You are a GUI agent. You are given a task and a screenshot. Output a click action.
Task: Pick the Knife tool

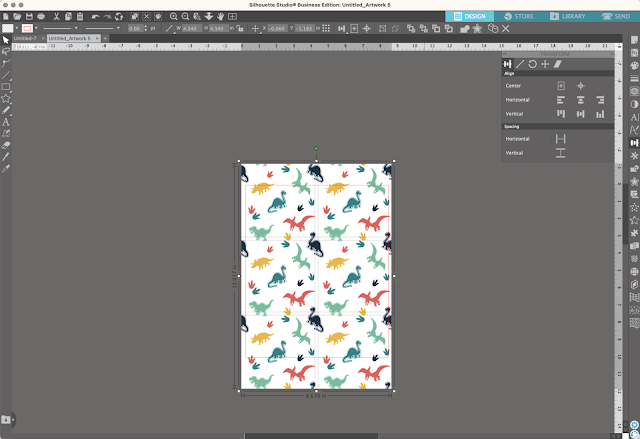click(x=5, y=157)
